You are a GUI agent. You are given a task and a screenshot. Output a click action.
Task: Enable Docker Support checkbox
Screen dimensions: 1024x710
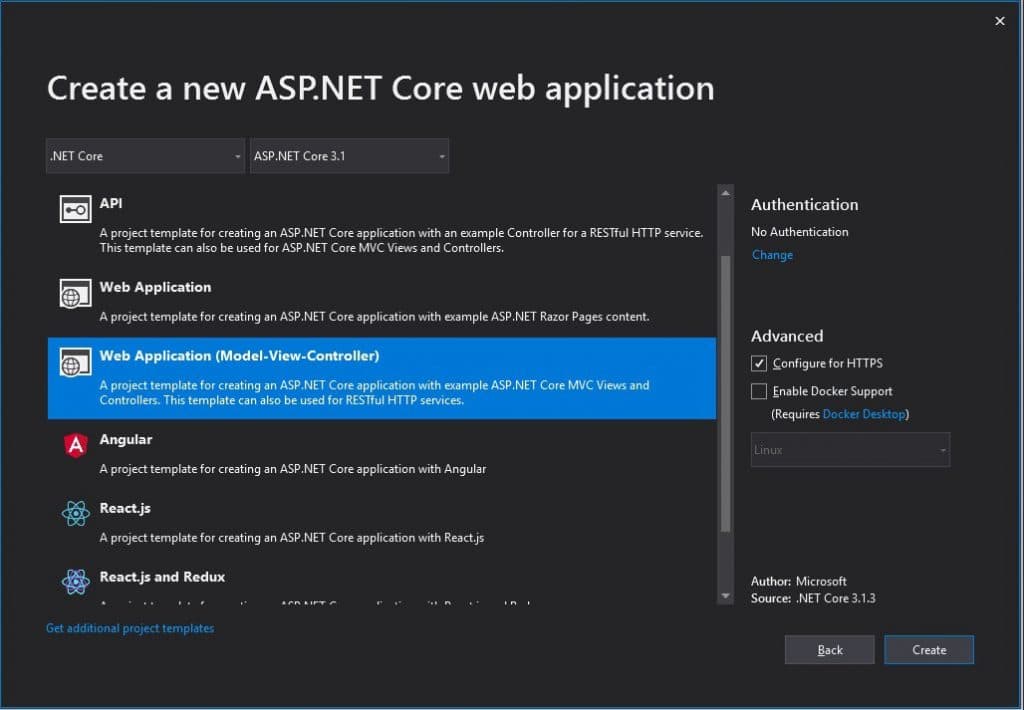[758, 391]
